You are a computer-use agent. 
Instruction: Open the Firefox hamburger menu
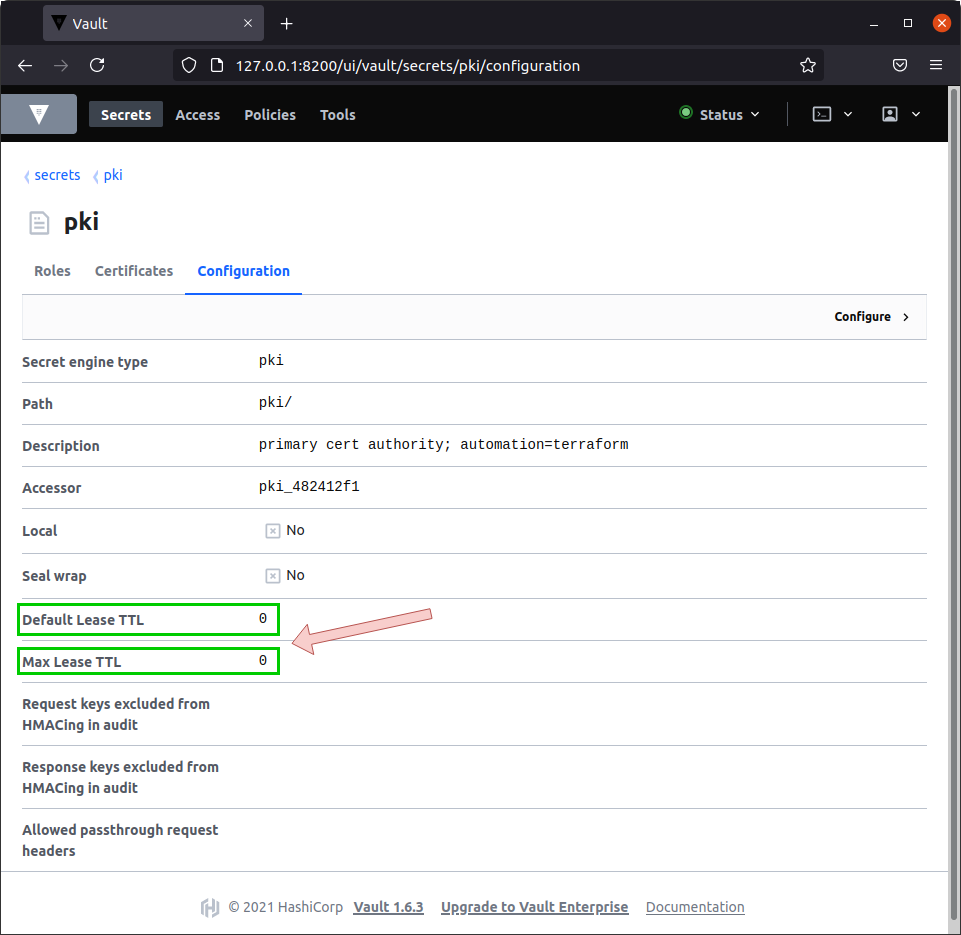pyautogui.click(x=937, y=65)
